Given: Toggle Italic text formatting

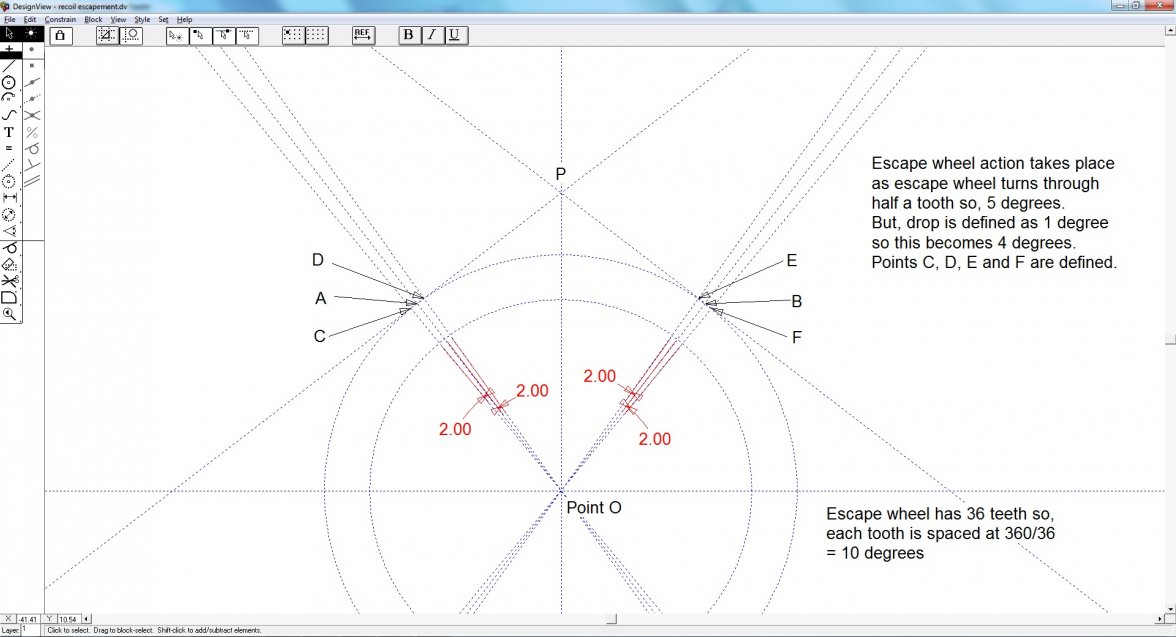Looking at the screenshot, I should coord(431,35).
